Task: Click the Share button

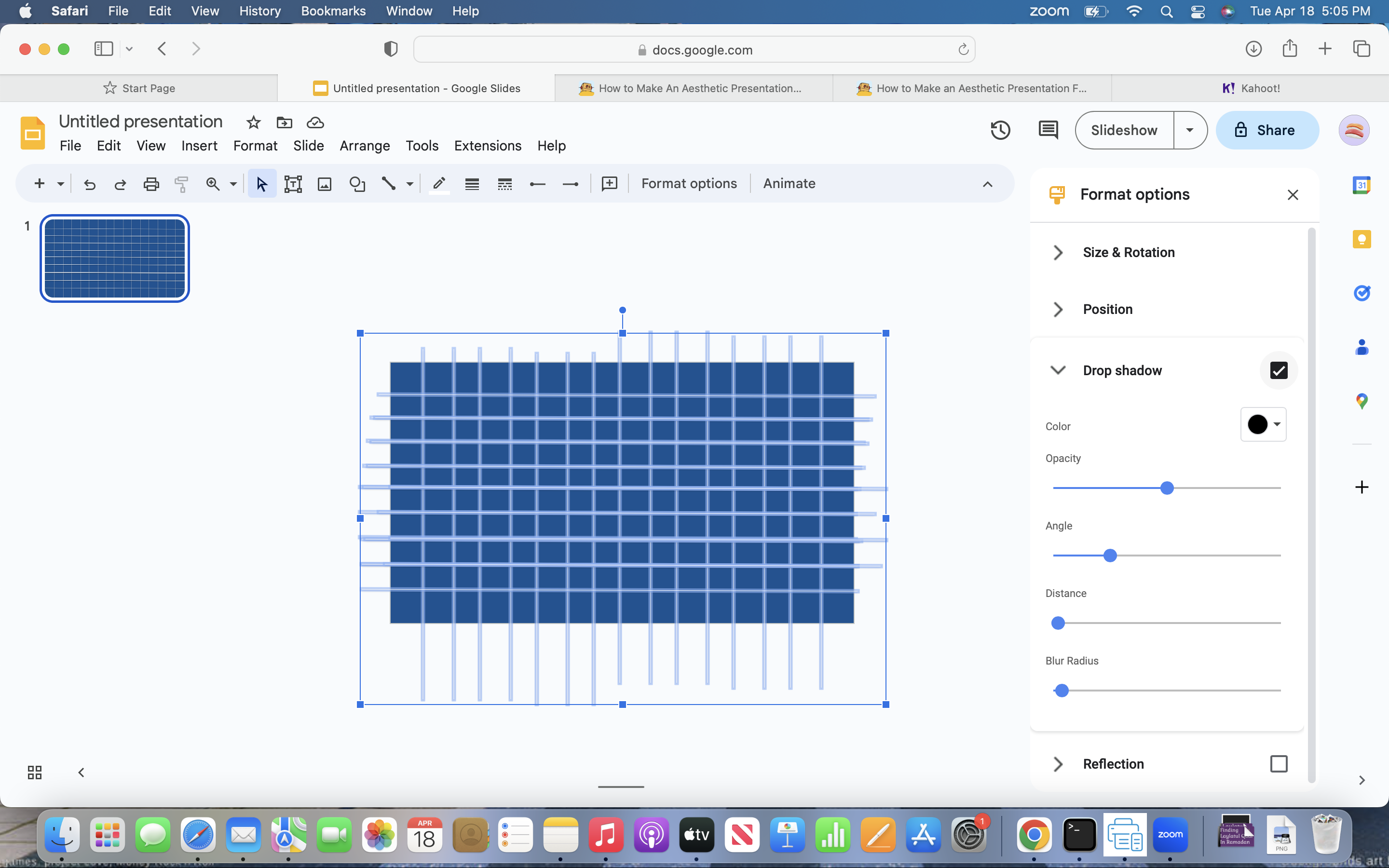Action: pos(1265,130)
